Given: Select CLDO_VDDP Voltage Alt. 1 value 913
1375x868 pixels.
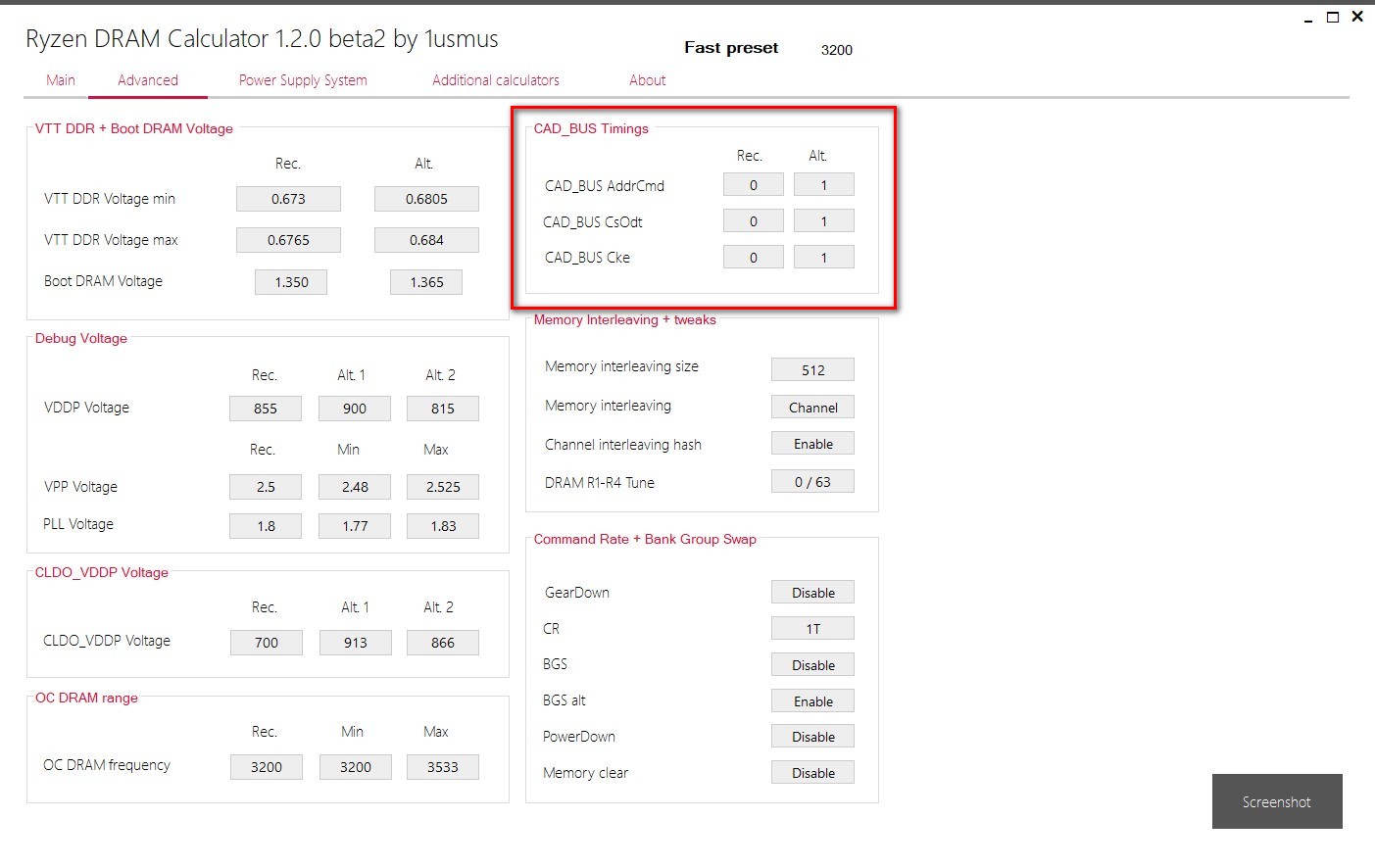Looking at the screenshot, I should coord(356,643).
